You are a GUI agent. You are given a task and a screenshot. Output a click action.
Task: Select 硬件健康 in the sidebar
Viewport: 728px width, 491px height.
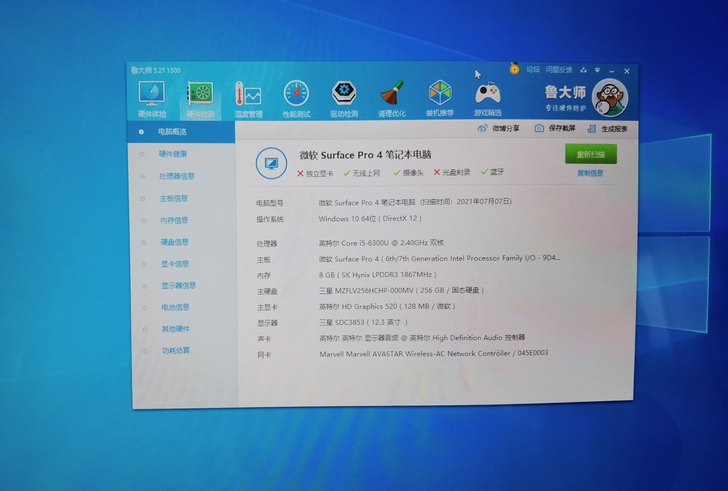[173, 154]
